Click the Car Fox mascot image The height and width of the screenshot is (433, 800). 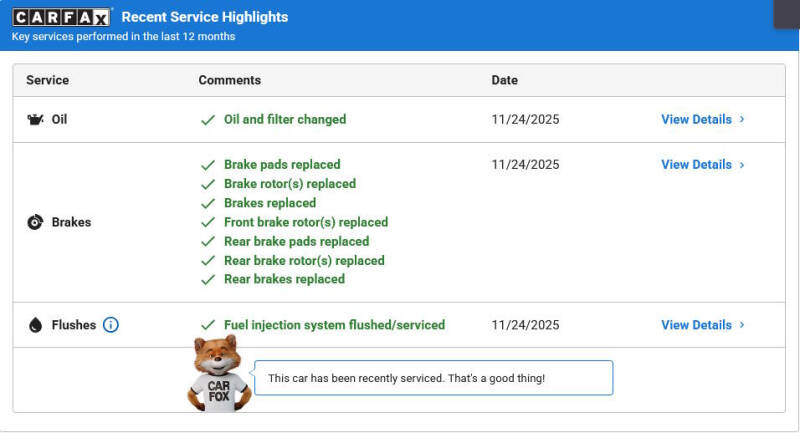coord(217,374)
